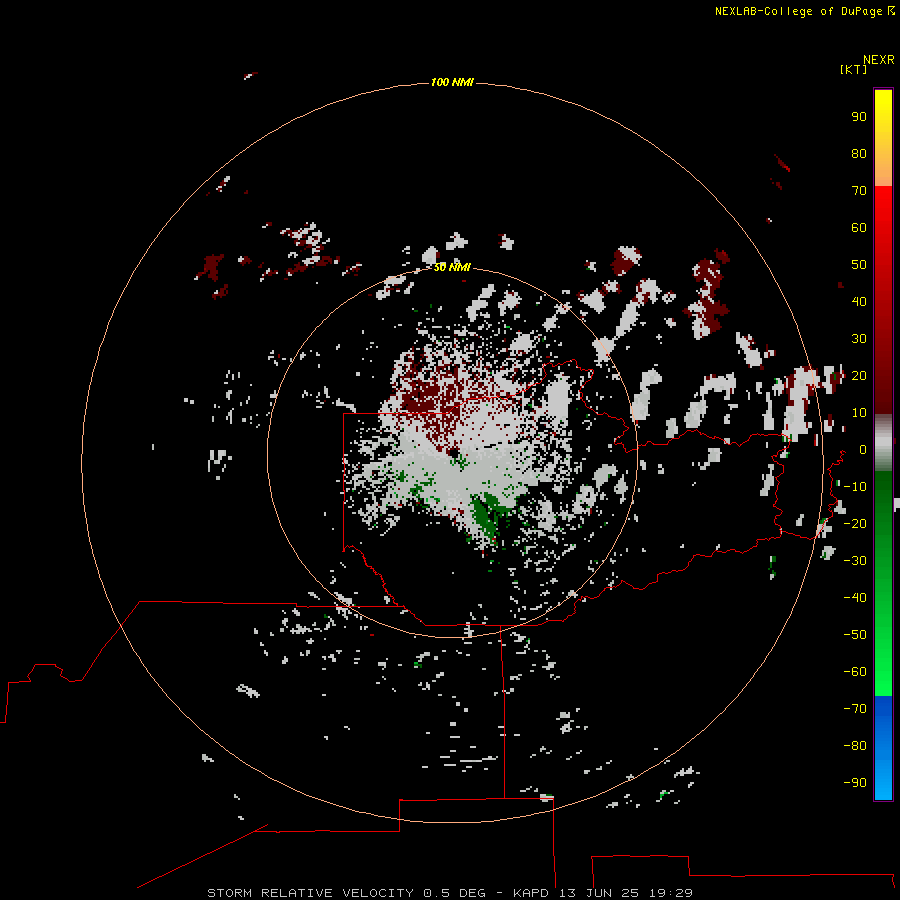Click the [KT] units label
Screen dimensions: 900x900
coord(853,69)
